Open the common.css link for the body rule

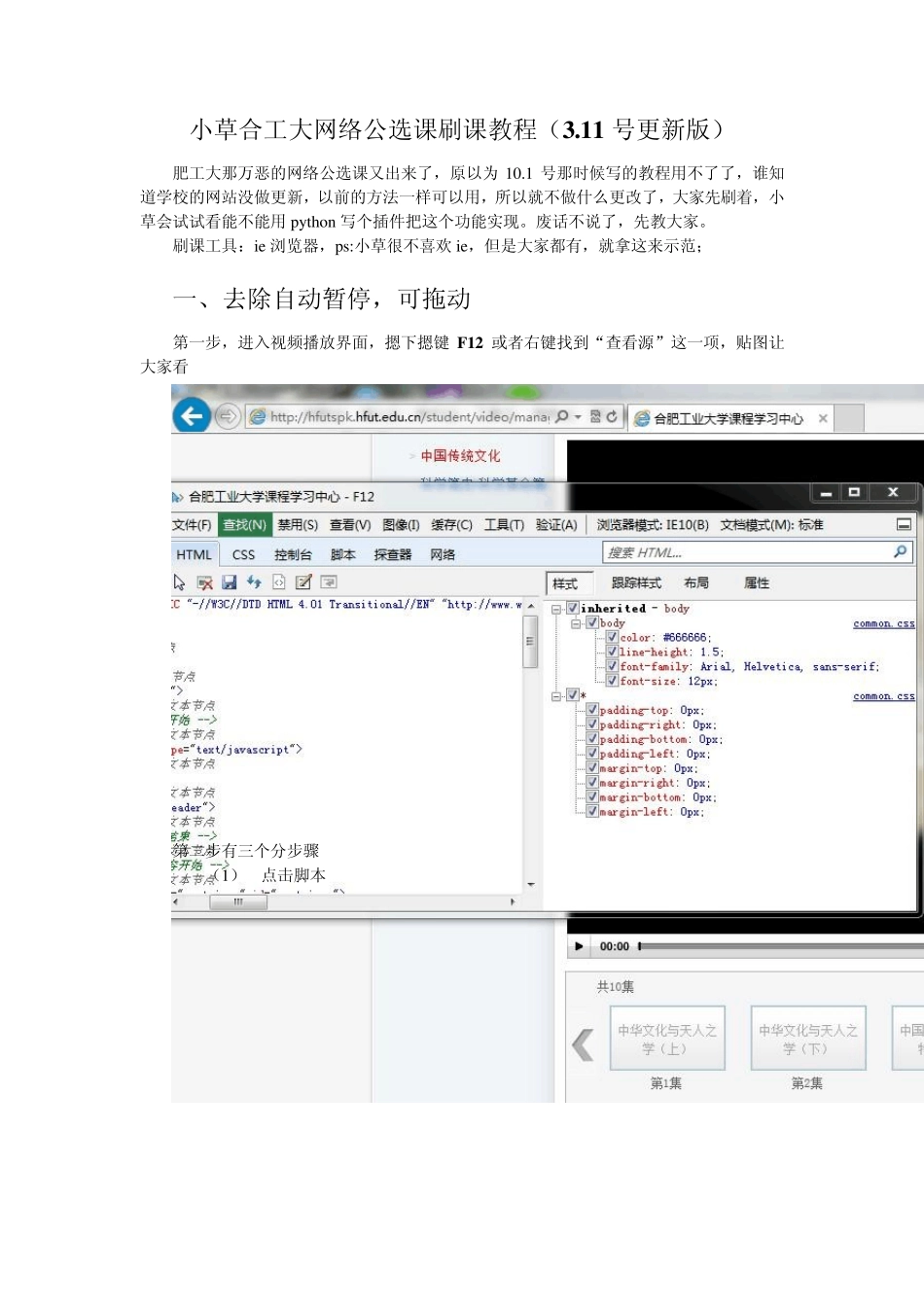coord(883,623)
